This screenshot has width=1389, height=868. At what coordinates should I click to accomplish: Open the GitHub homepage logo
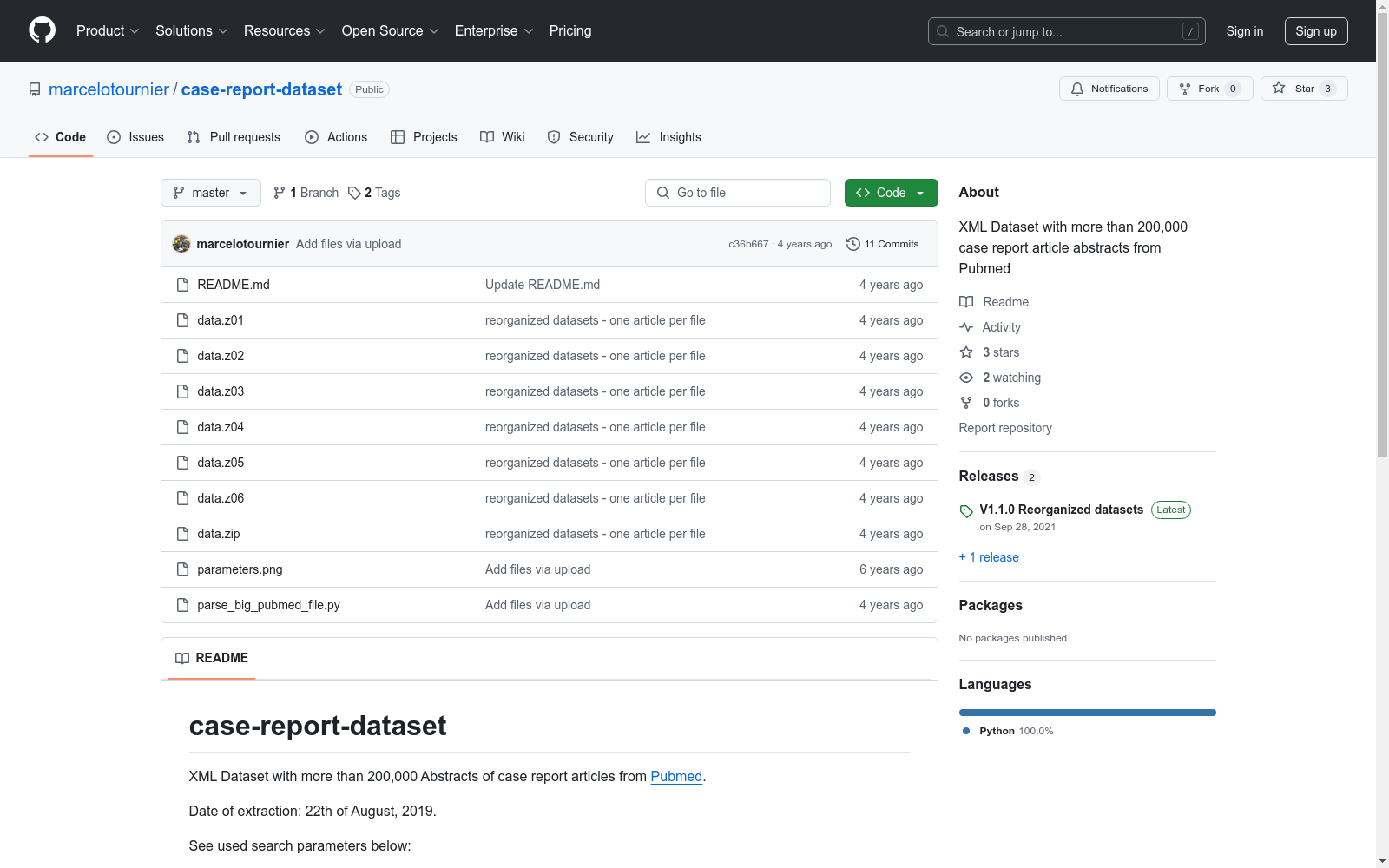[x=42, y=30]
